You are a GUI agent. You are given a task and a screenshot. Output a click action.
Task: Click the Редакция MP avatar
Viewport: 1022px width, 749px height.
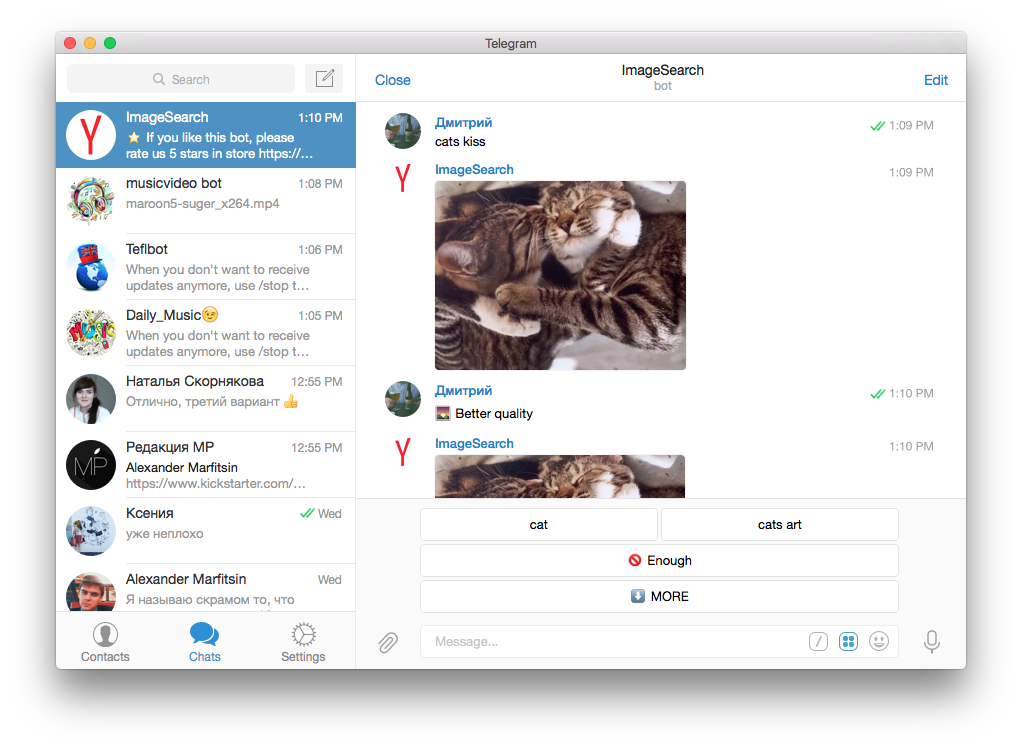pos(91,465)
